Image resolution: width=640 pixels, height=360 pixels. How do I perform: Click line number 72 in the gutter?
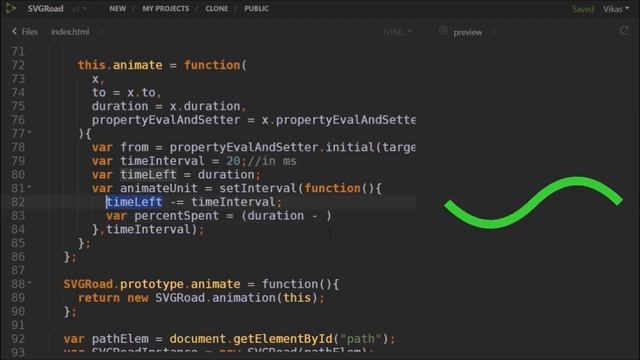pyautogui.click(x=18, y=65)
